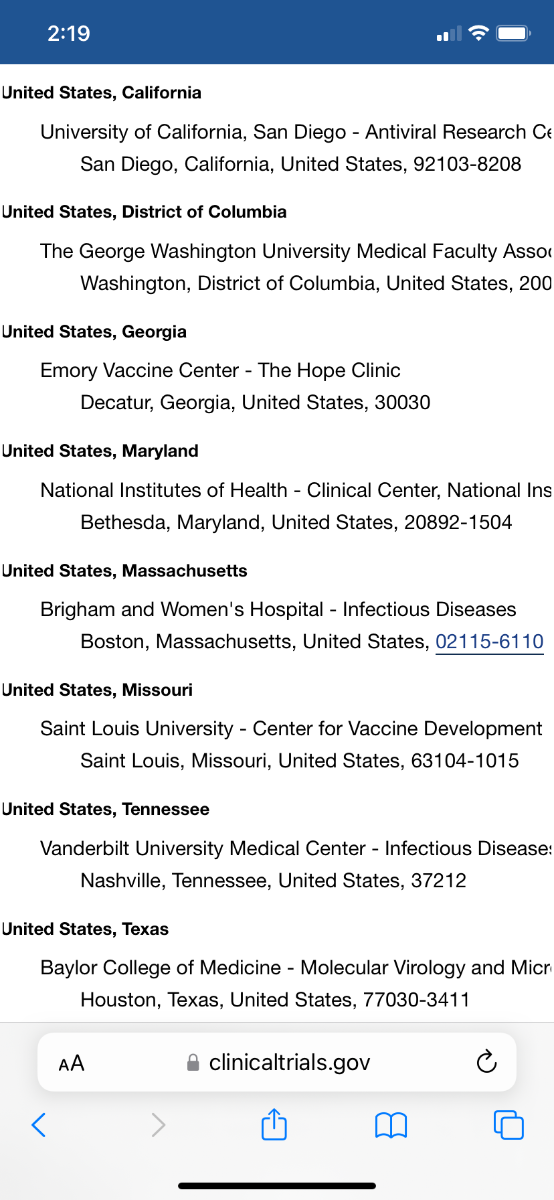Tap the 2:19 clock in status bar
554x1200 pixels.
69,33
